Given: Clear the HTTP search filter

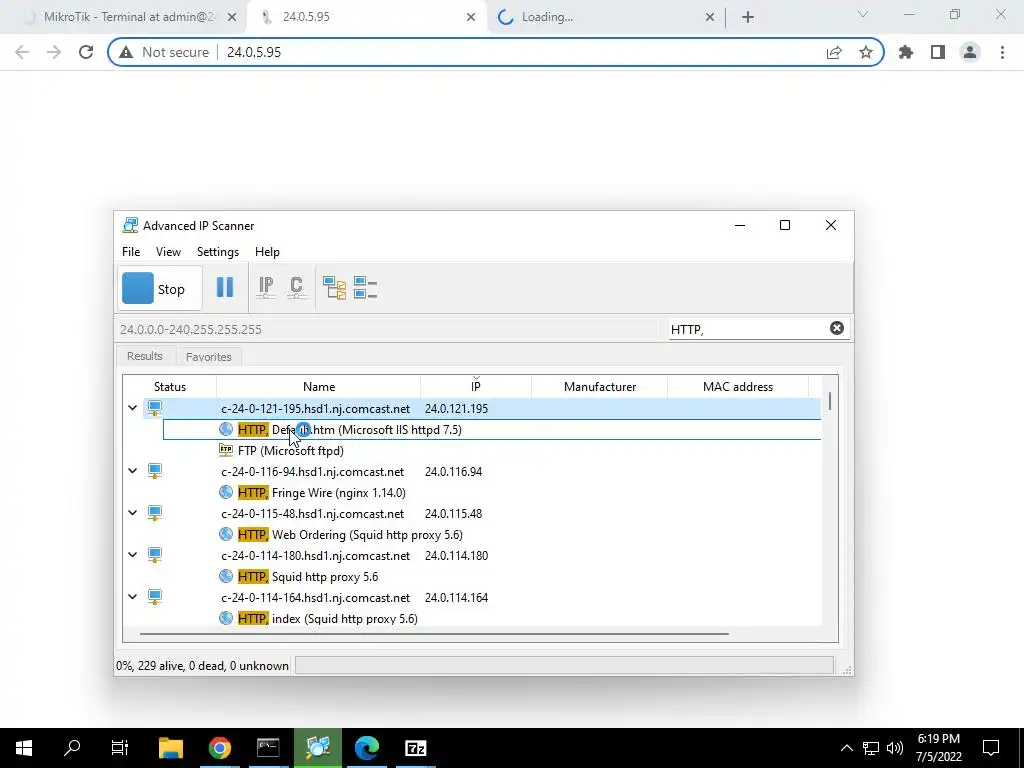Looking at the screenshot, I should (837, 328).
